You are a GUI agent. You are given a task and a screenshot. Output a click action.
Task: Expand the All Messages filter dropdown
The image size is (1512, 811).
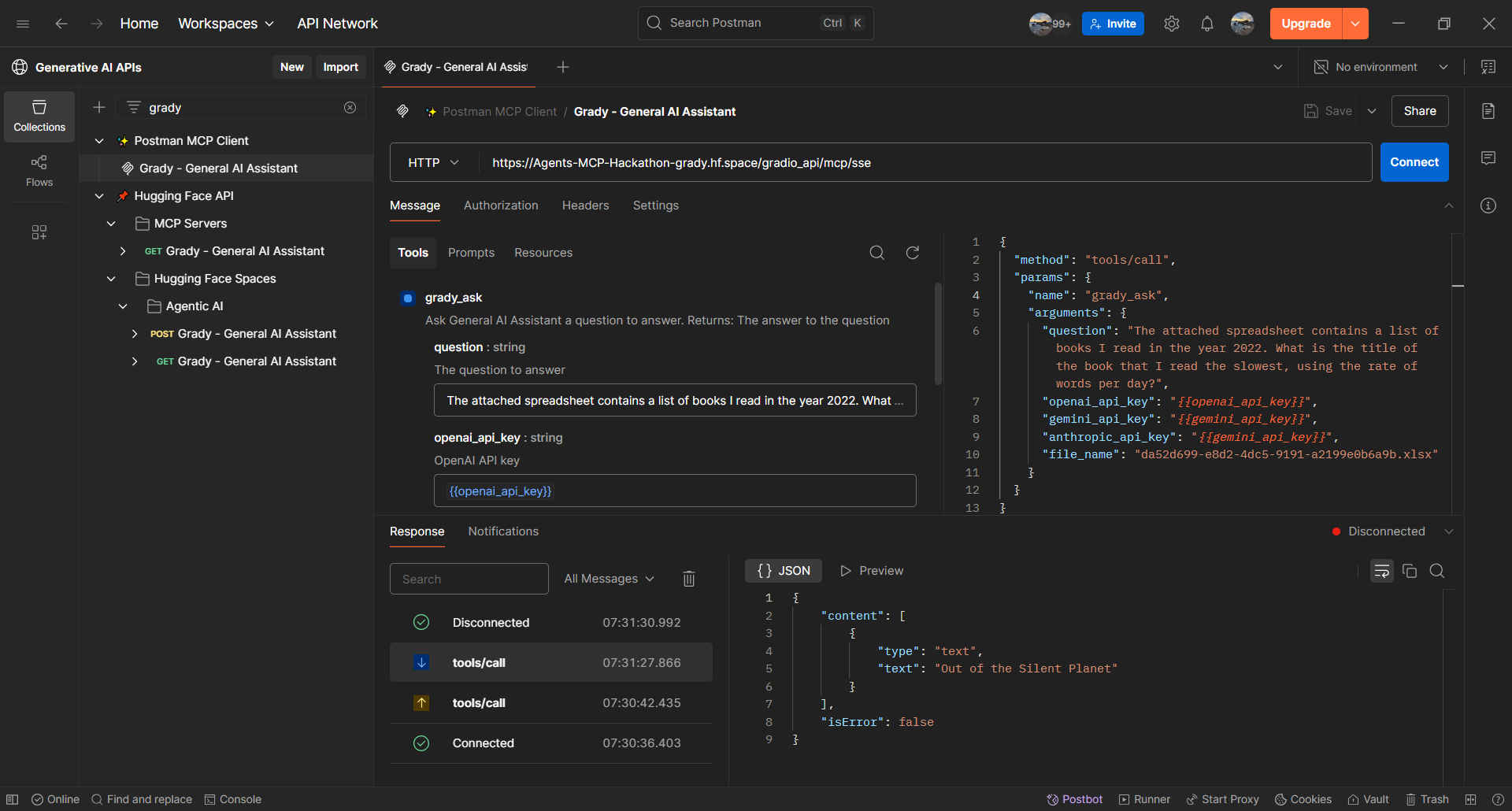[x=609, y=579]
